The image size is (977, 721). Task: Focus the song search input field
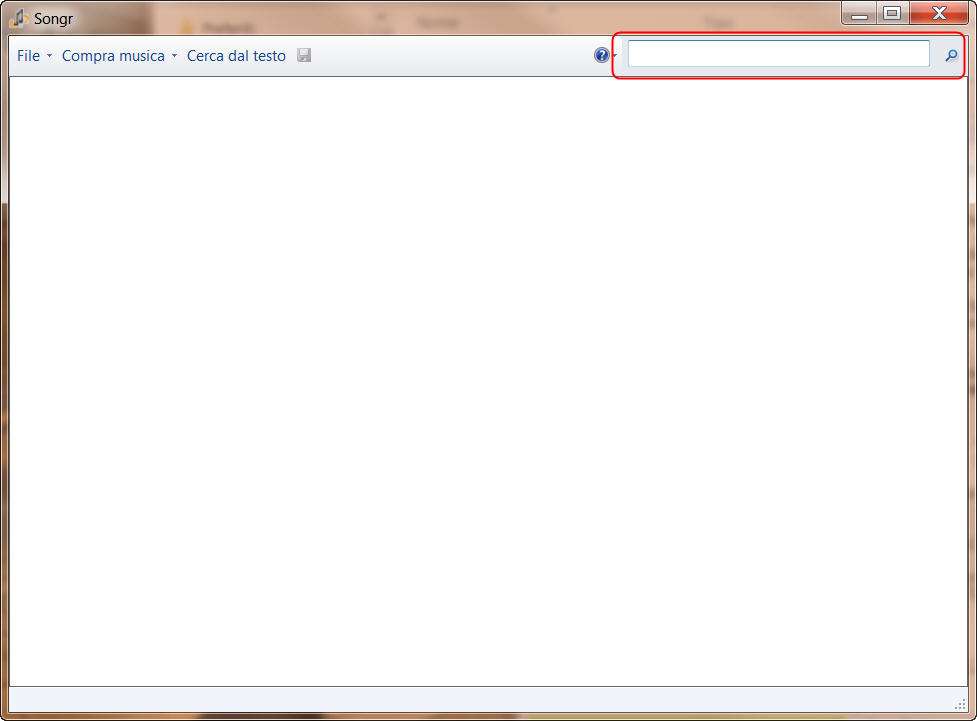point(779,54)
